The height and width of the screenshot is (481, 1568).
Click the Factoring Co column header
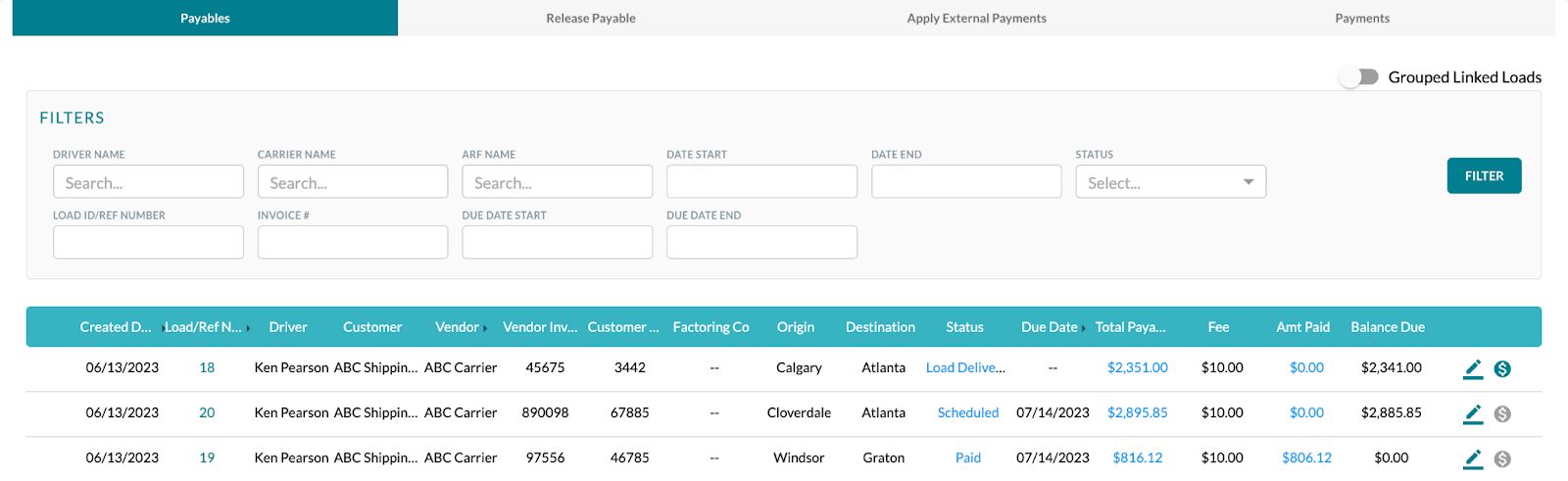(x=710, y=327)
